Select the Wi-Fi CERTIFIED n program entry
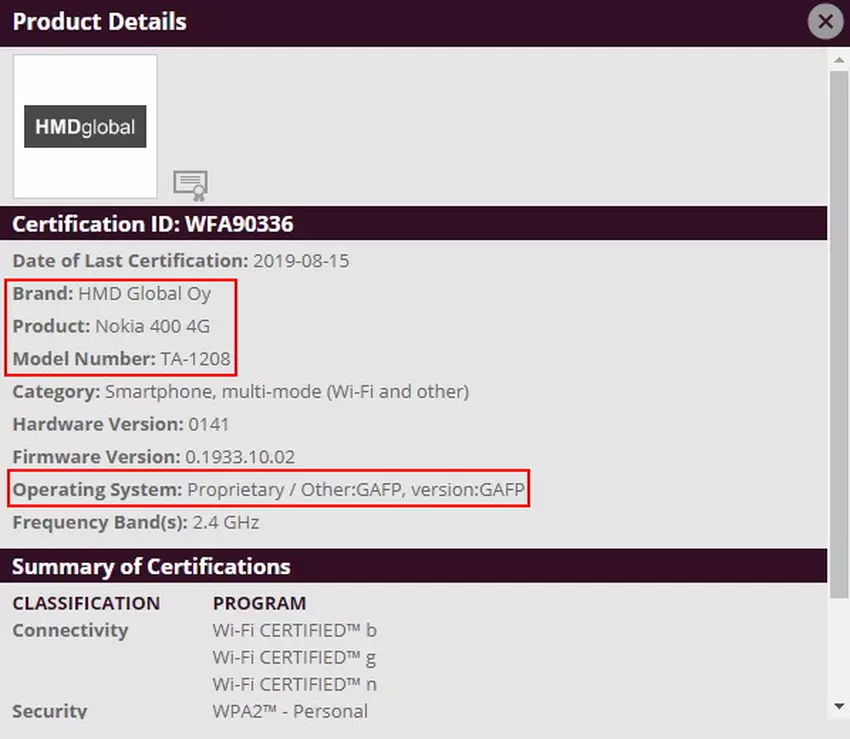The width and height of the screenshot is (850, 739). 294,684
